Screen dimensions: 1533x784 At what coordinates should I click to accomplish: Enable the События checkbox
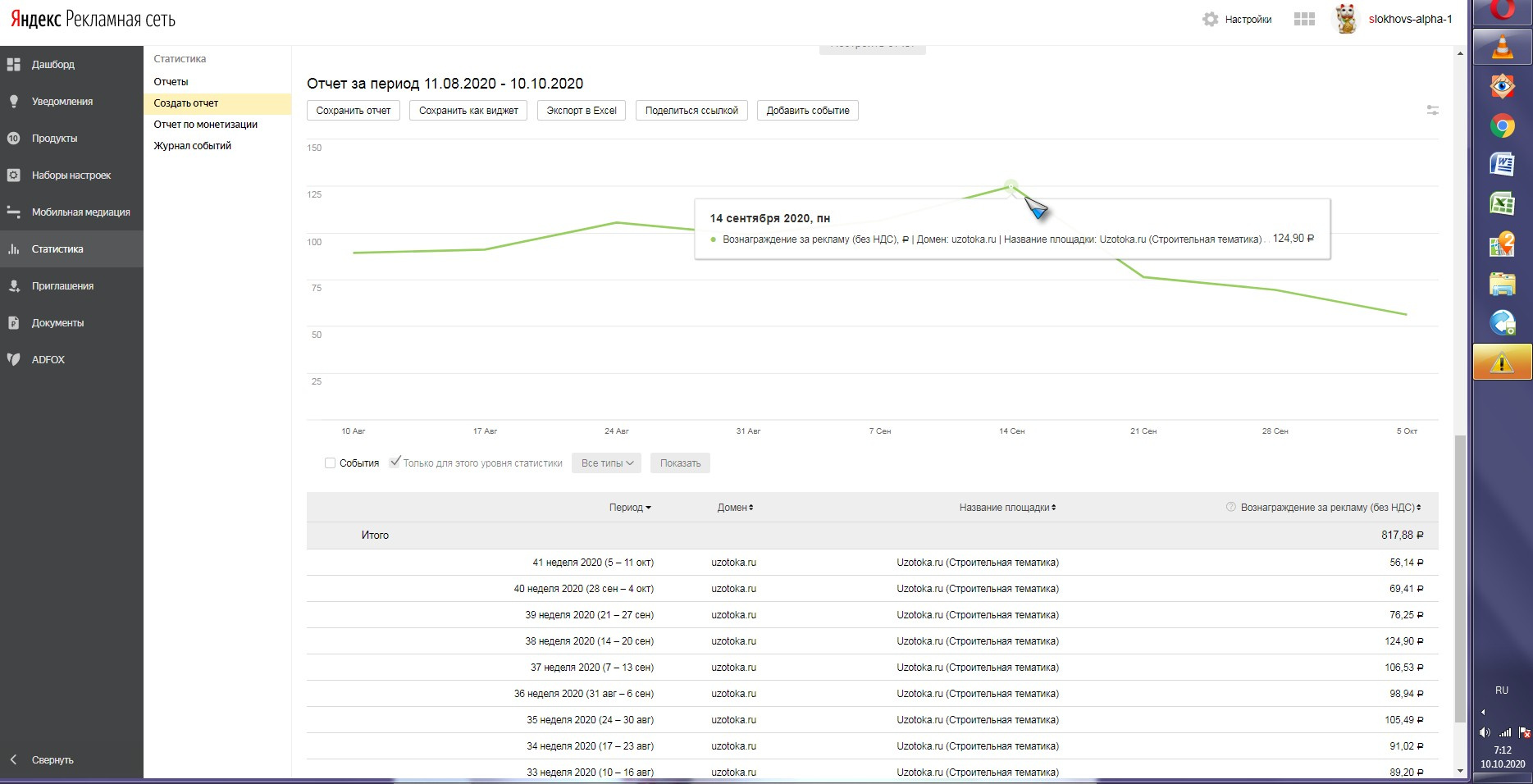330,463
